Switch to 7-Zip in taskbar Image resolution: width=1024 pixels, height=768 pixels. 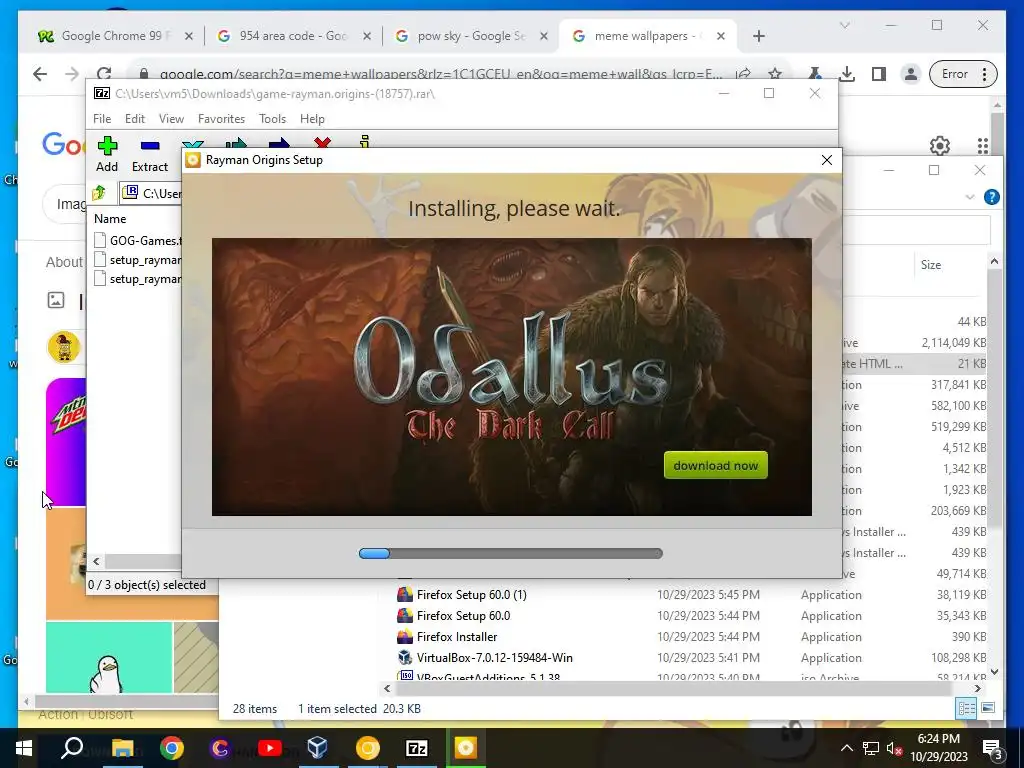pyautogui.click(x=416, y=748)
